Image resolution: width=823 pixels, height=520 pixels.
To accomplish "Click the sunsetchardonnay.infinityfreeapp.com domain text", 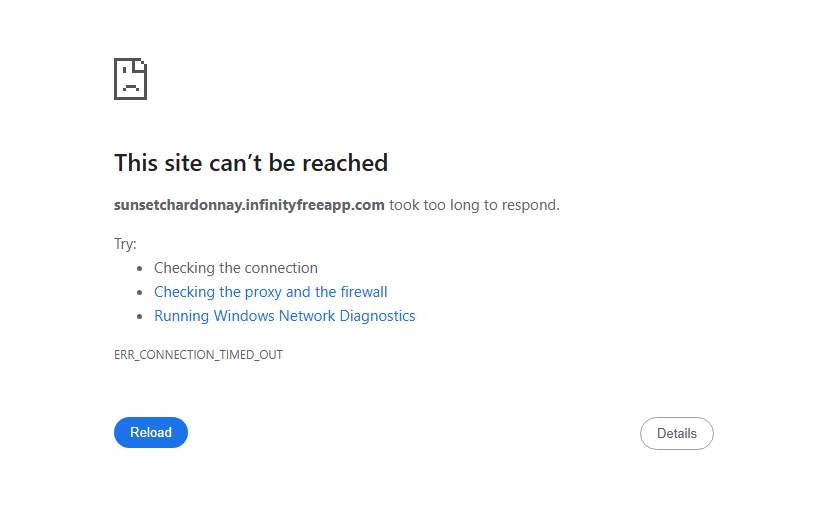I will 249,205.
